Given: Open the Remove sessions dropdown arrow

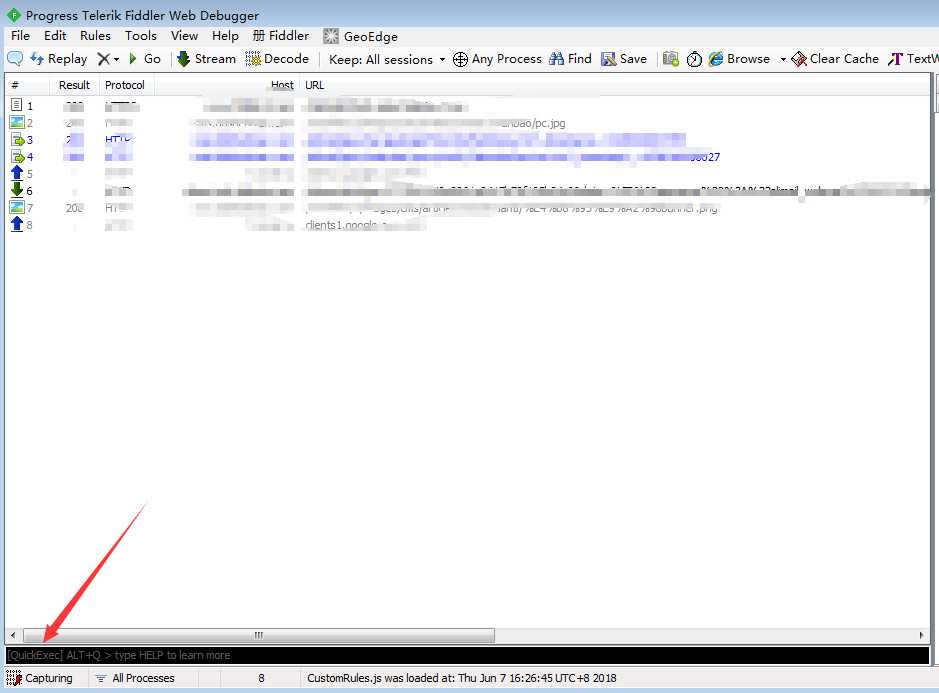Looking at the screenshot, I should (116, 59).
